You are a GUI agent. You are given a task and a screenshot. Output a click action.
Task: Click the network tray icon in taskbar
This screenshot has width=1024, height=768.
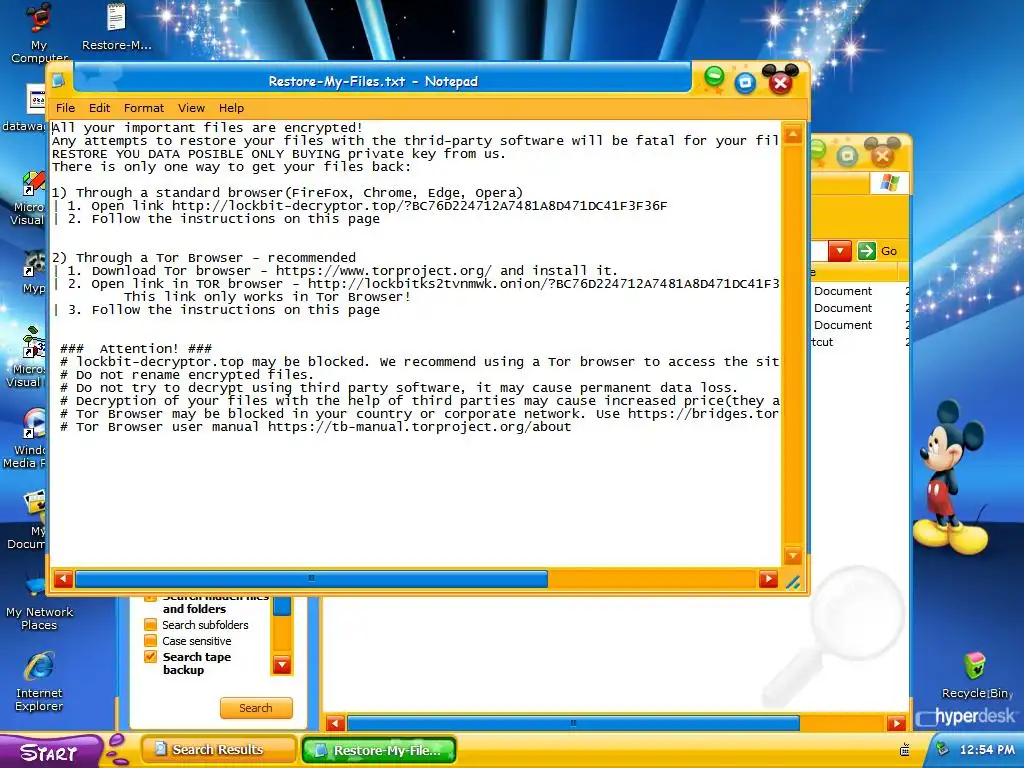click(904, 750)
